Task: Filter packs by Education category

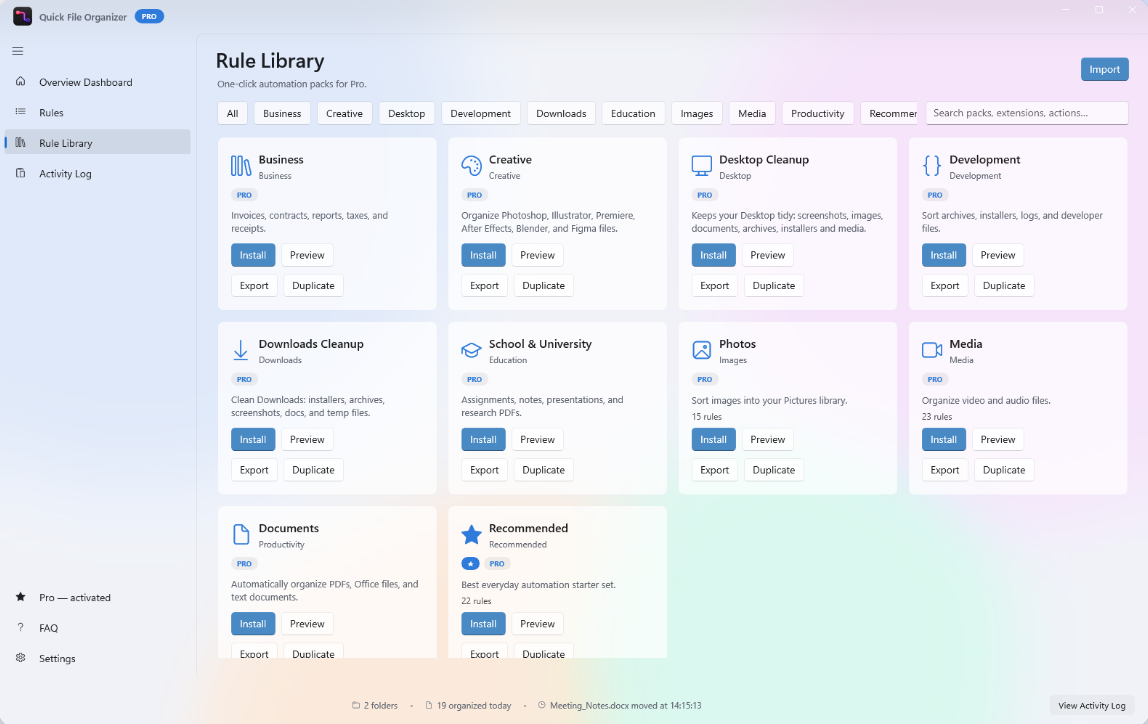Action: click(x=633, y=113)
